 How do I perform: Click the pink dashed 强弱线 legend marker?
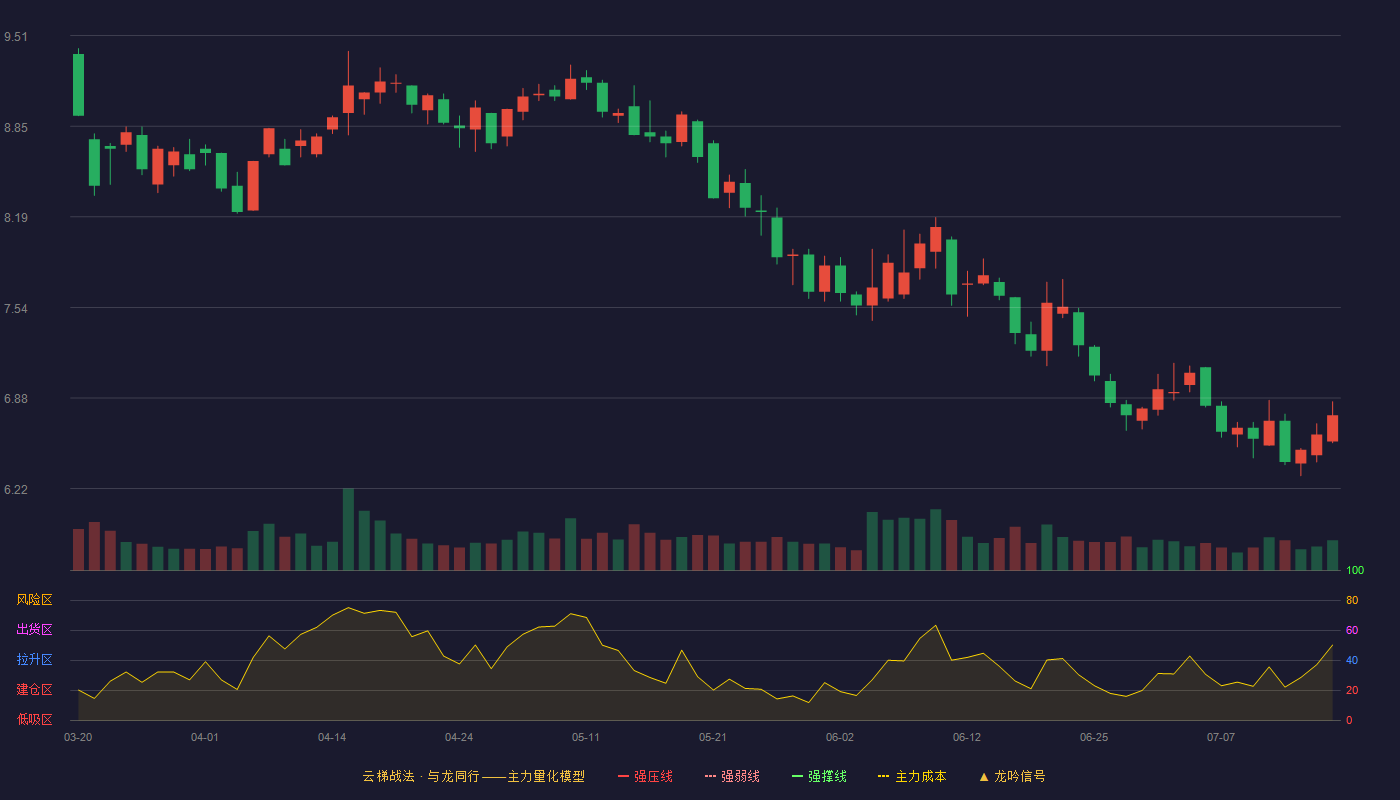click(710, 776)
